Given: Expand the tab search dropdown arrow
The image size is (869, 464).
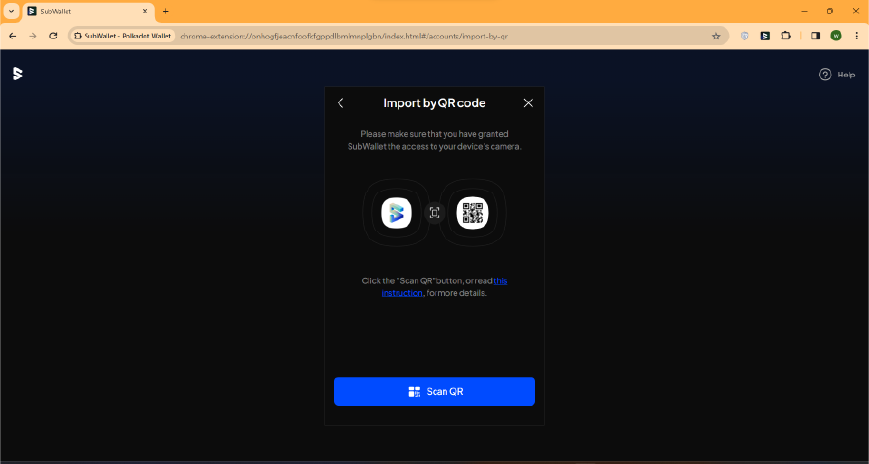Looking at the screenshot, I should click(x=10, y=10).
